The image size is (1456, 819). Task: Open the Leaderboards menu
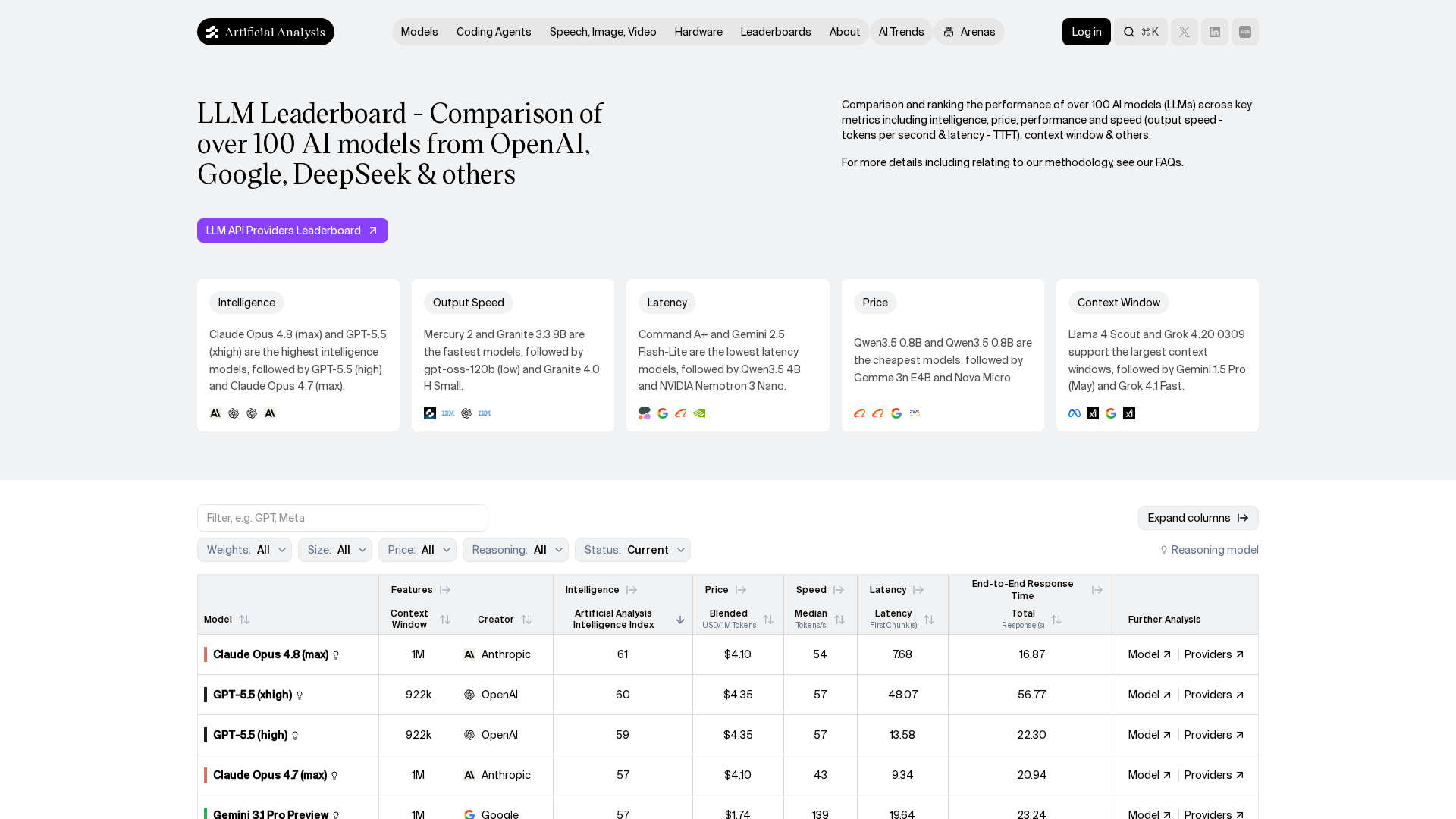pos(776,32)
